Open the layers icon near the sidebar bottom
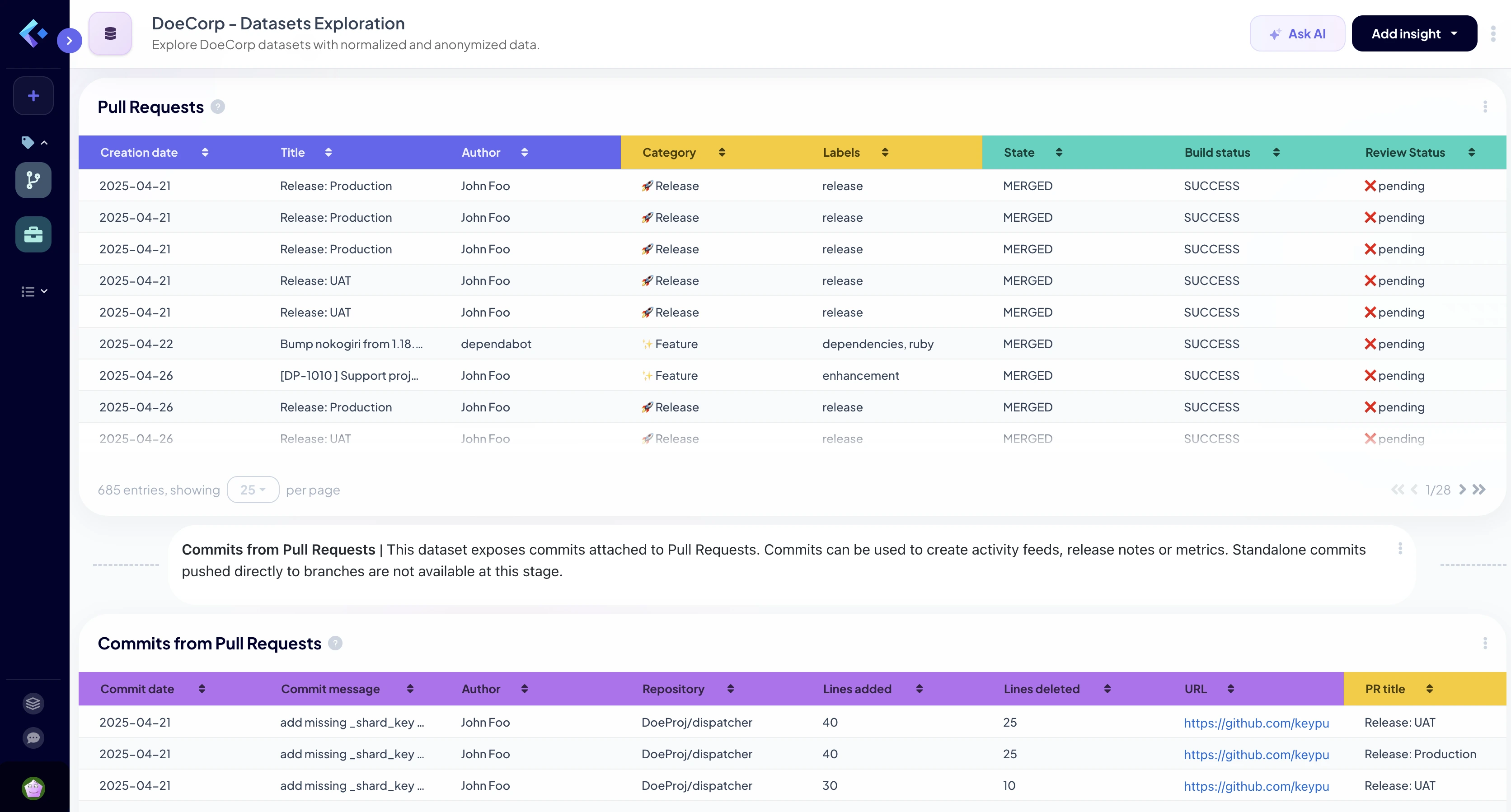 click(x=33, y=703)
